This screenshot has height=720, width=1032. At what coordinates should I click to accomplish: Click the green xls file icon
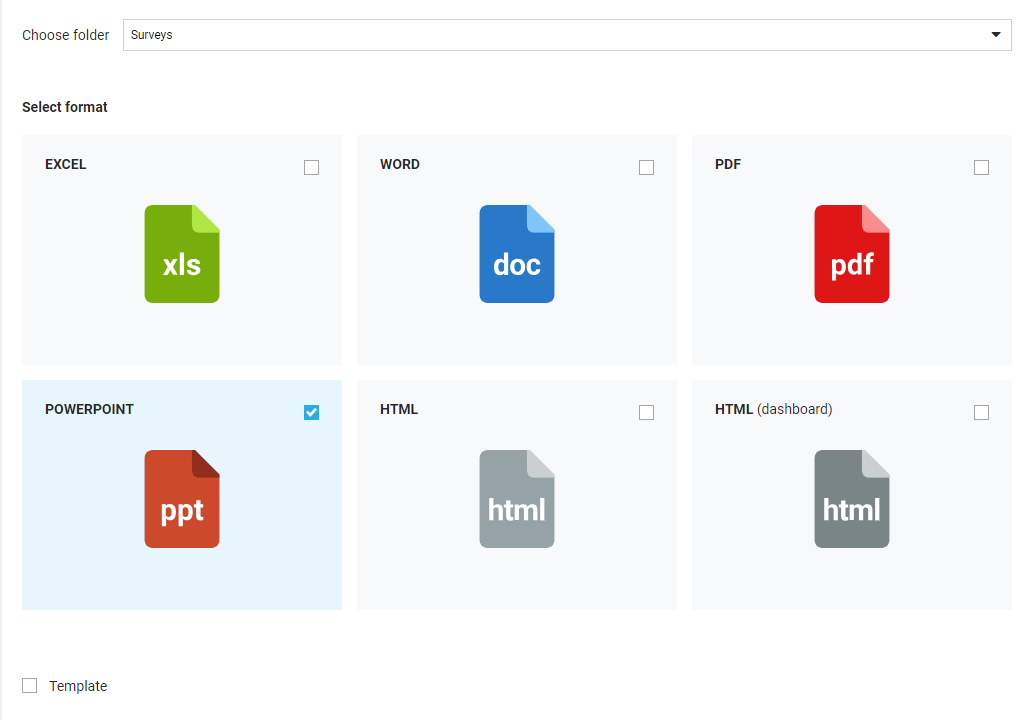click(182, 254)
